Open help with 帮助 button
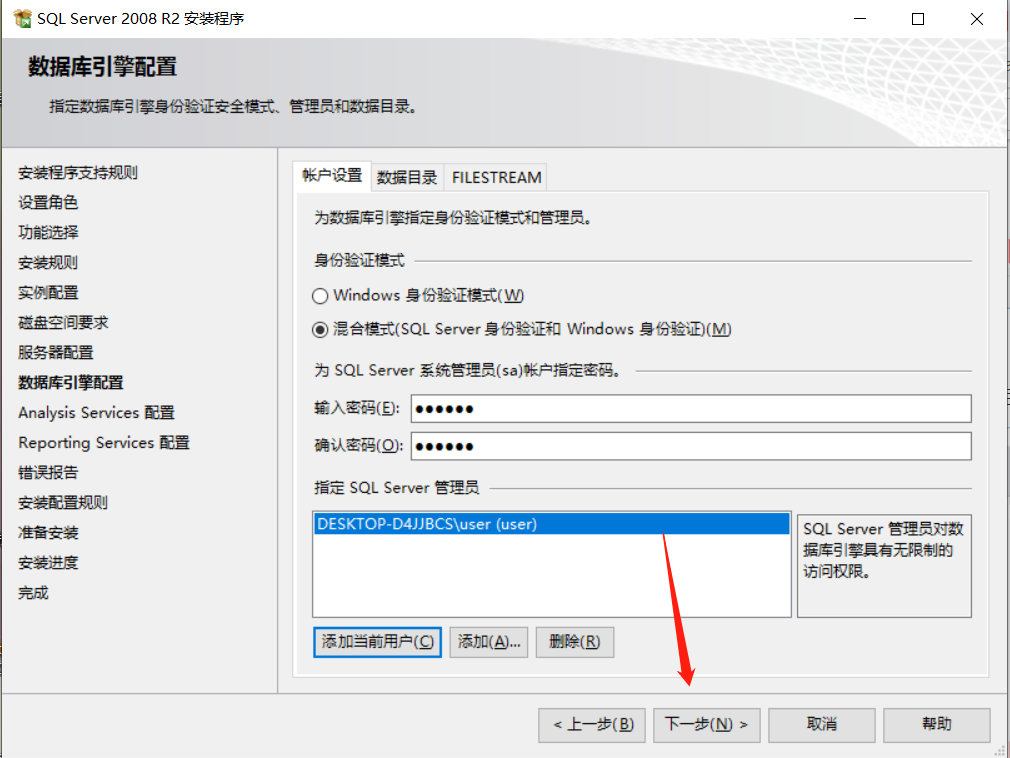The width and height of the screenshot is (1010, 758). 937,725
